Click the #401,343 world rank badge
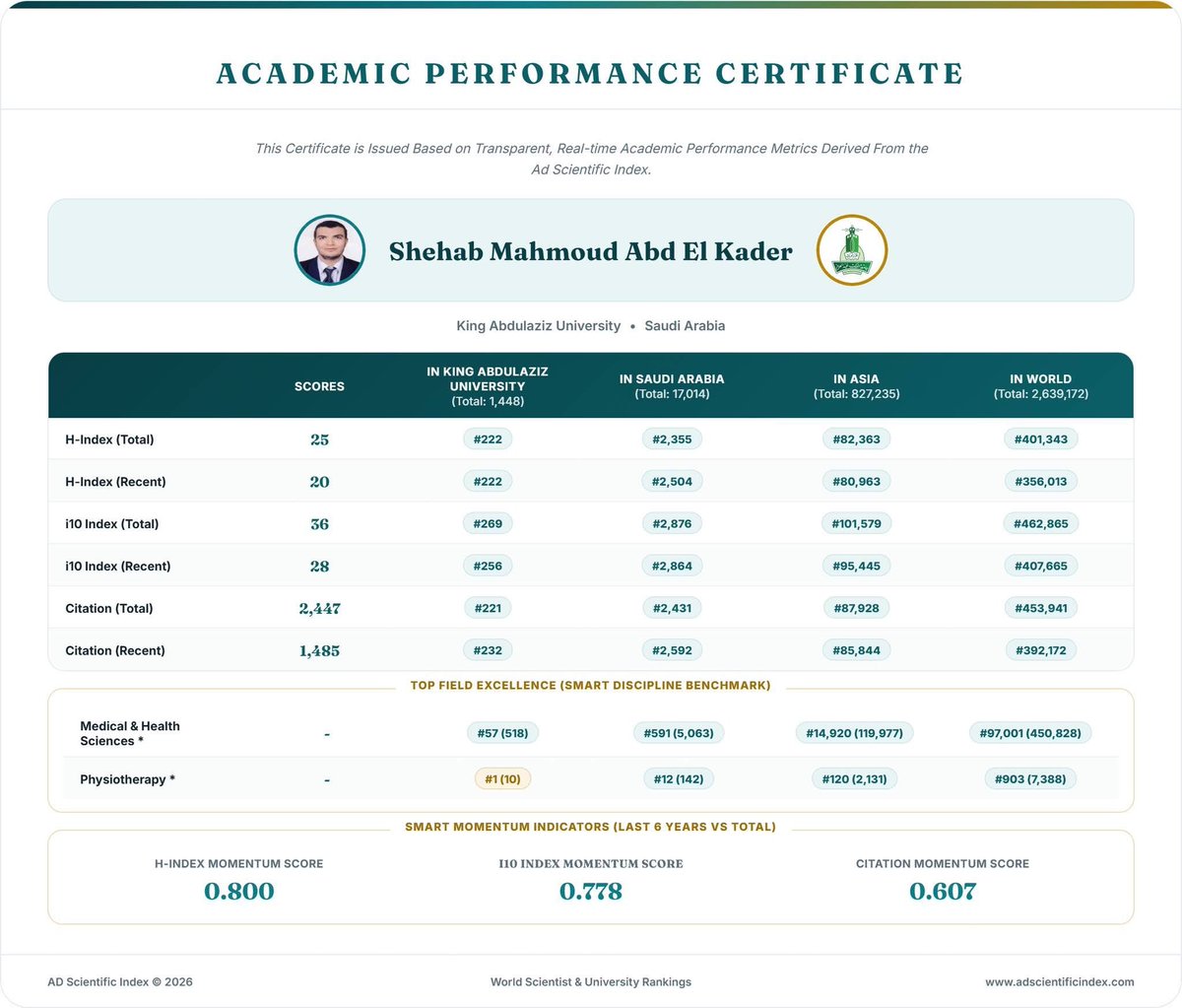Image resolution: width=1182 pixels, height=1008 pixels. coord(1041,439)
